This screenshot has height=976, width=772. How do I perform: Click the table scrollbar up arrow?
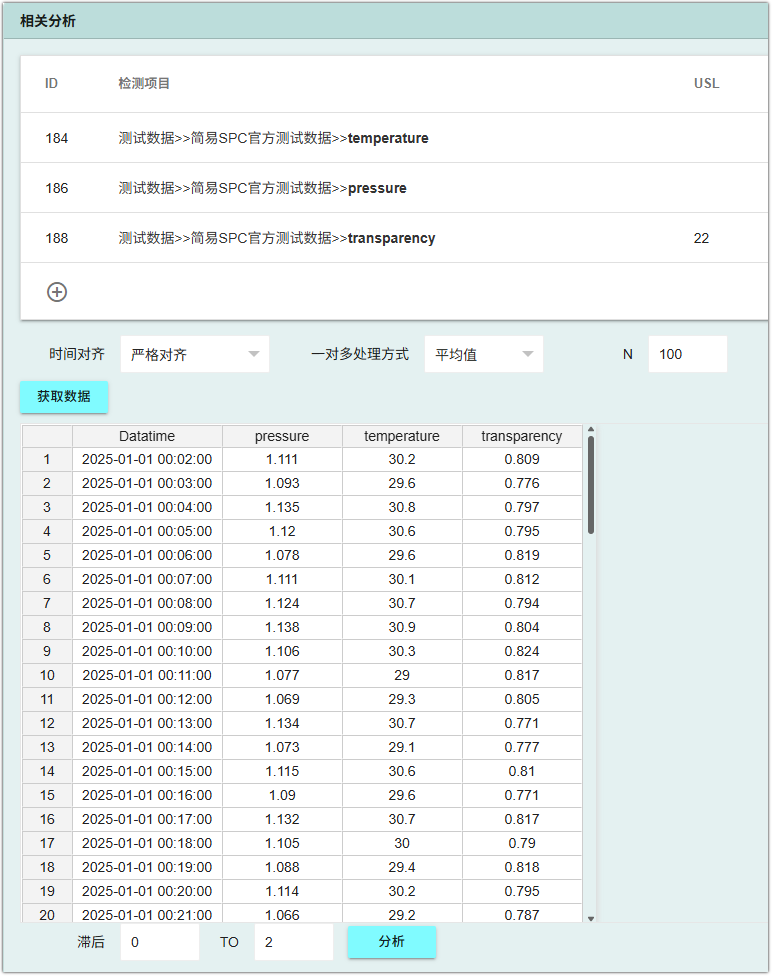coord(591,429)
